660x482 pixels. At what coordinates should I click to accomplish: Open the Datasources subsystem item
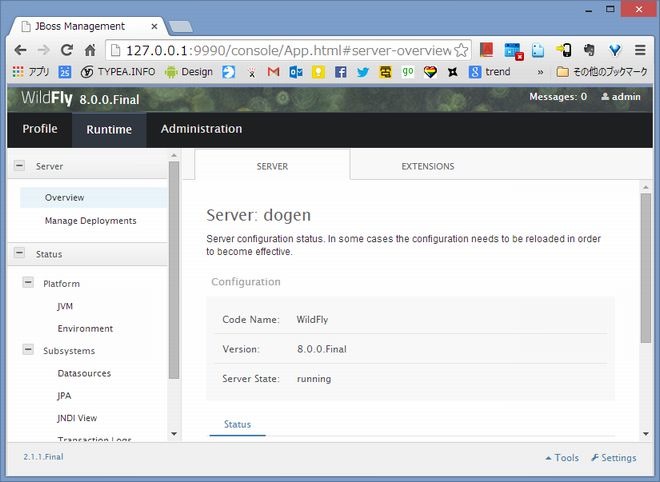click(x=84, y=374)
